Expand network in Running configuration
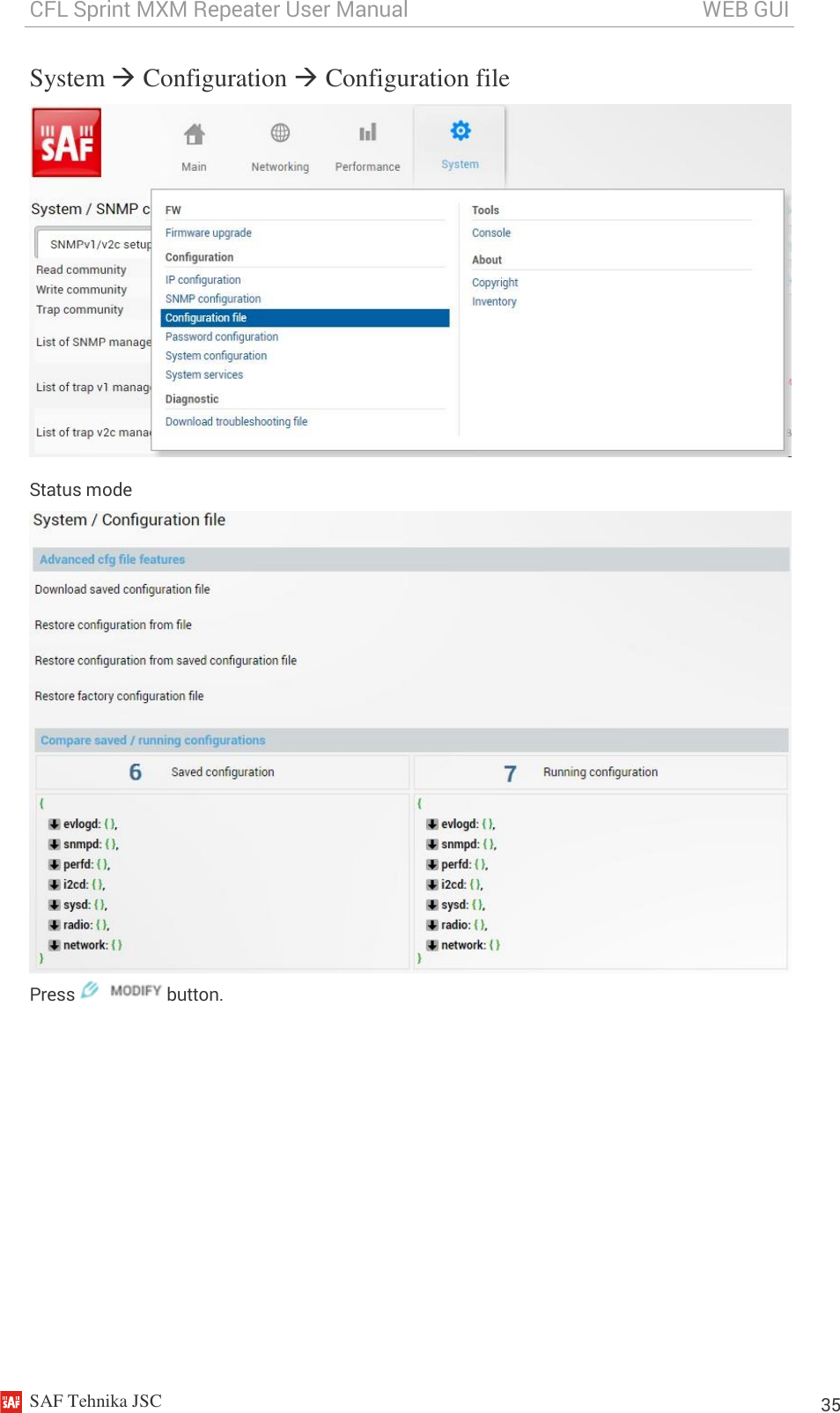Viewport: 840px width, 1413px height. (432, 946)
